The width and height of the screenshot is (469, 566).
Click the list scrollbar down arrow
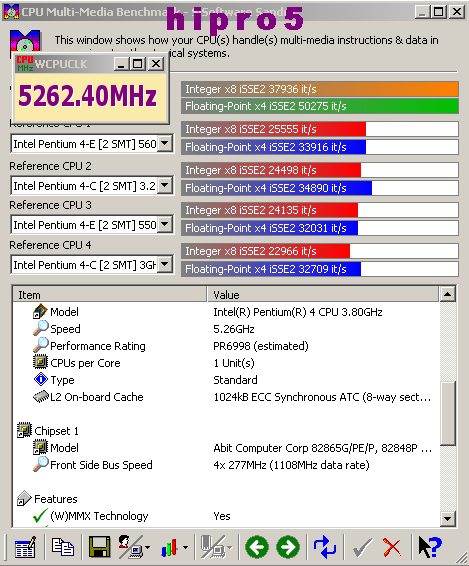[x=448, y=519]
